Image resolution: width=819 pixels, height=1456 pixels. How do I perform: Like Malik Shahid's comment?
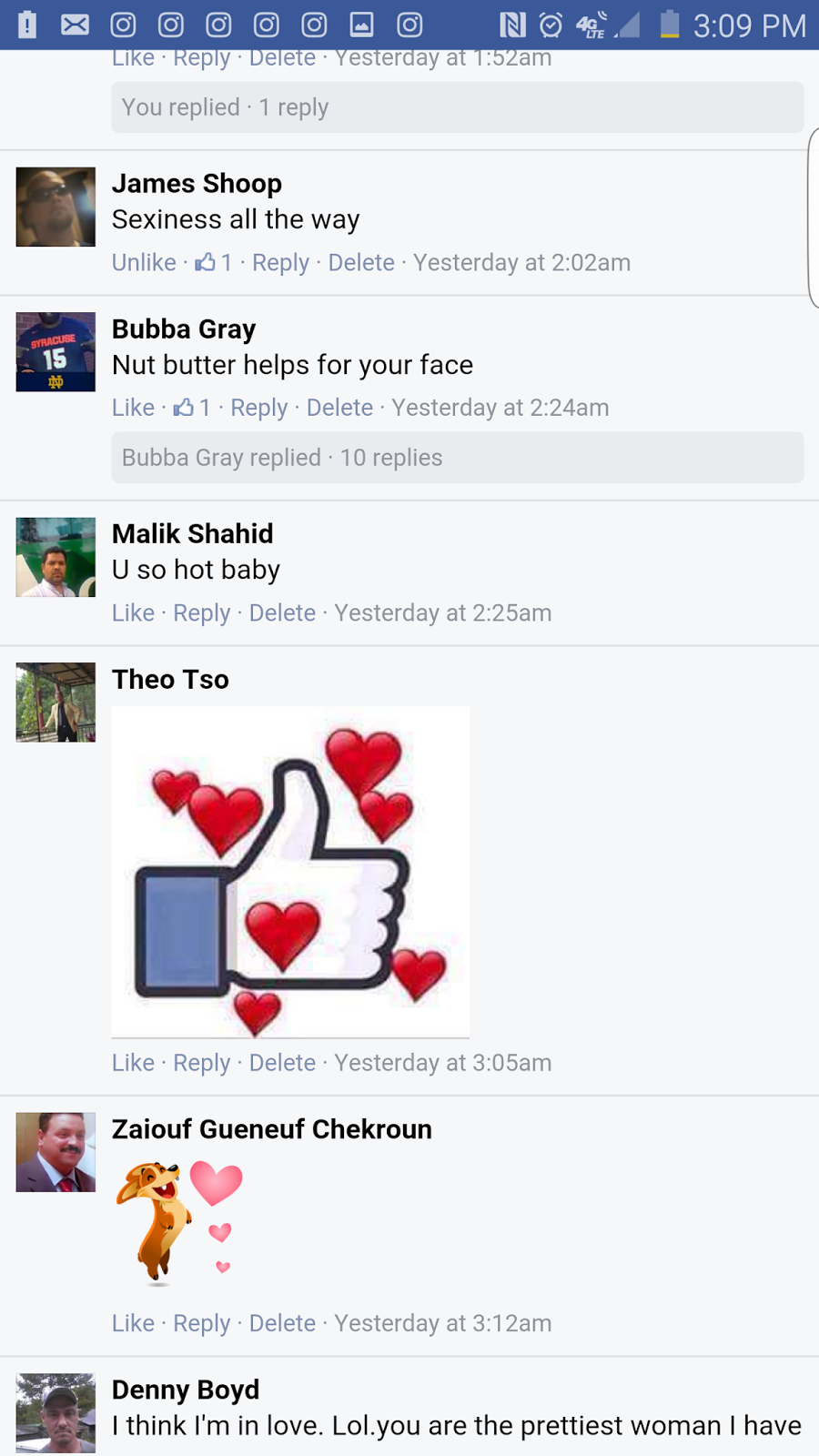click(133, 612)
